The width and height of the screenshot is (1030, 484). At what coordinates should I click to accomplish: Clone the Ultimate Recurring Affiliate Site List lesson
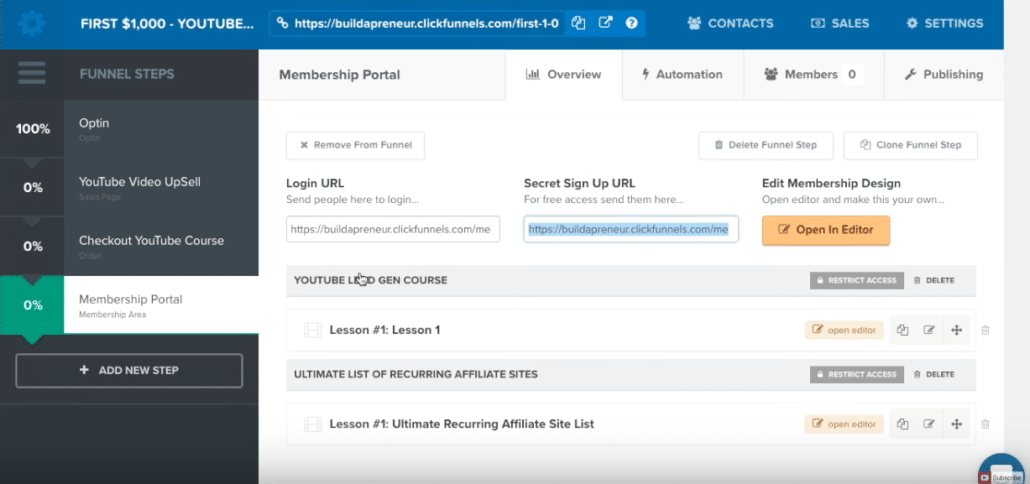[903, 424]
